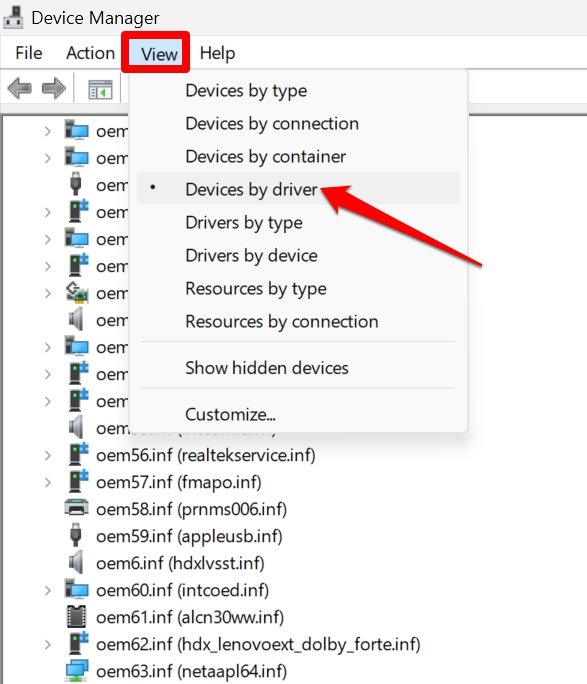Select the row oem56.inf (realtekservice.inf)
587x684 pixels.
click(205, 455)
